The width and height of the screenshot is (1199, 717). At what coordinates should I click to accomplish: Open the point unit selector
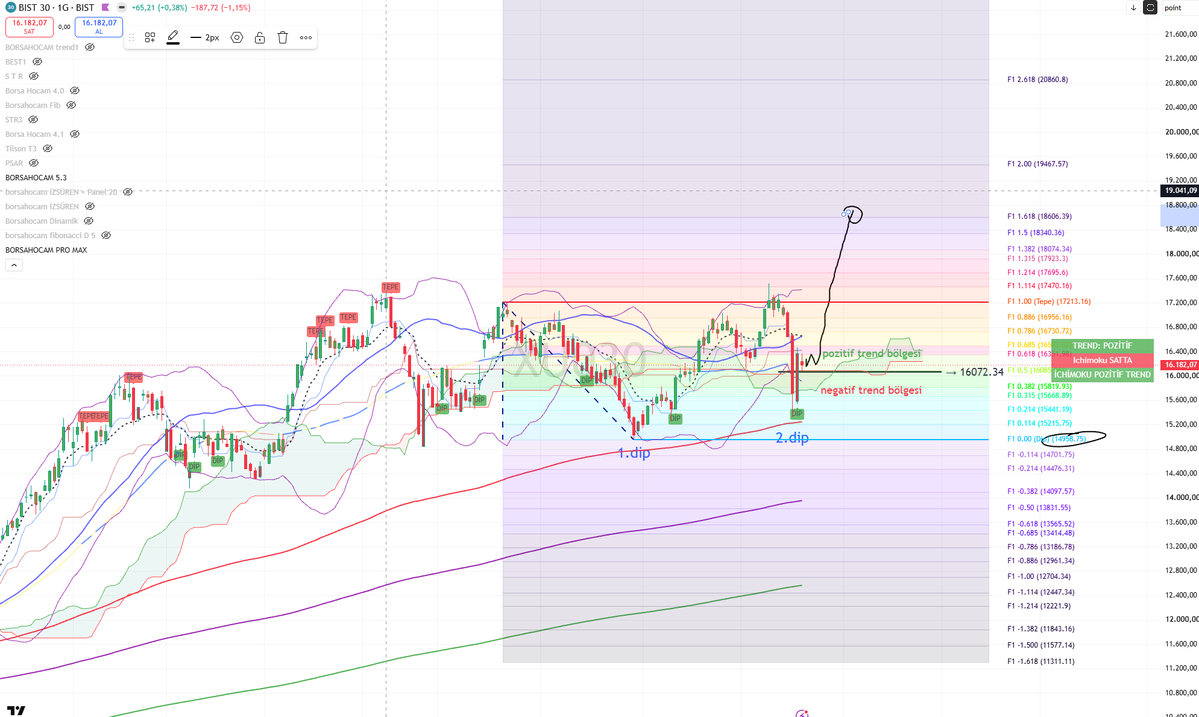pos(1173,8)
